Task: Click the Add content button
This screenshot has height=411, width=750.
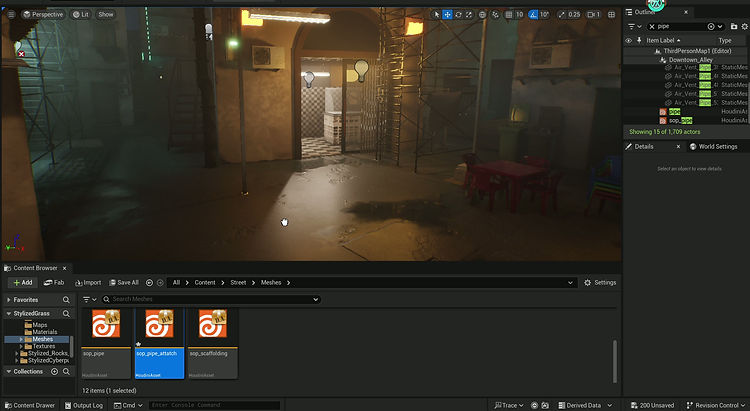Action: (22, 283)
